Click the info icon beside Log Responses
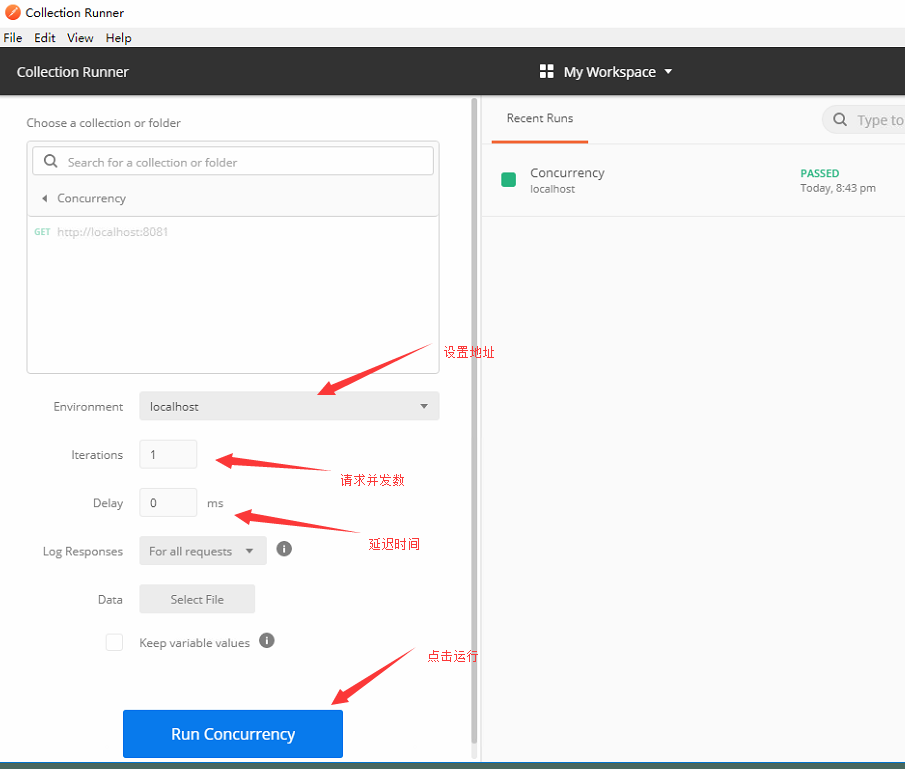905x769 pixels. (284, 549)
